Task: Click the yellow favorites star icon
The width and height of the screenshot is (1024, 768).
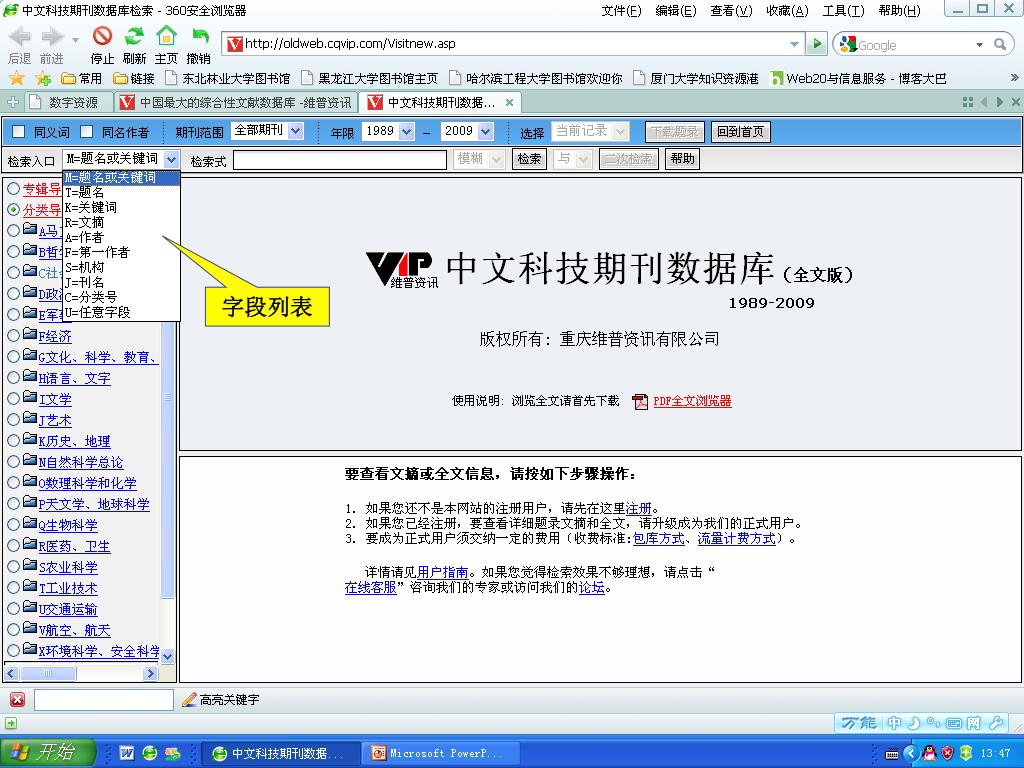Action: pyautogui.click(x=17, y=78)
